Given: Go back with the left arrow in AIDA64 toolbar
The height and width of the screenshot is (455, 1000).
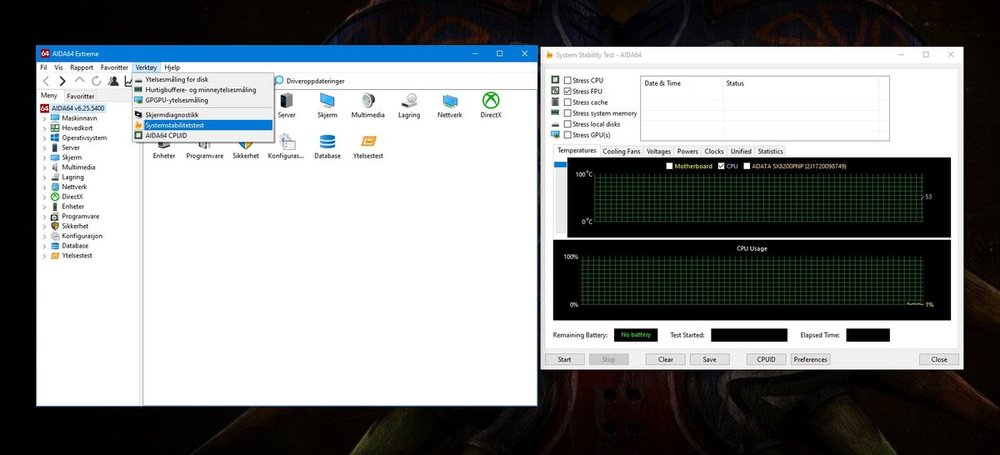Looking at the screenshot, I should pyautogui.click(x=45, y=81).
